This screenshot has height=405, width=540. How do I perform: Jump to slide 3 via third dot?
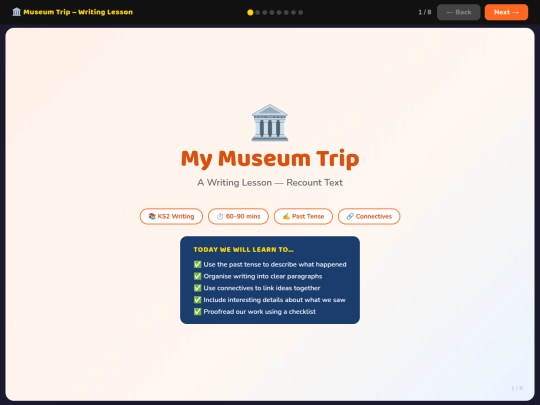pos(265,12)
